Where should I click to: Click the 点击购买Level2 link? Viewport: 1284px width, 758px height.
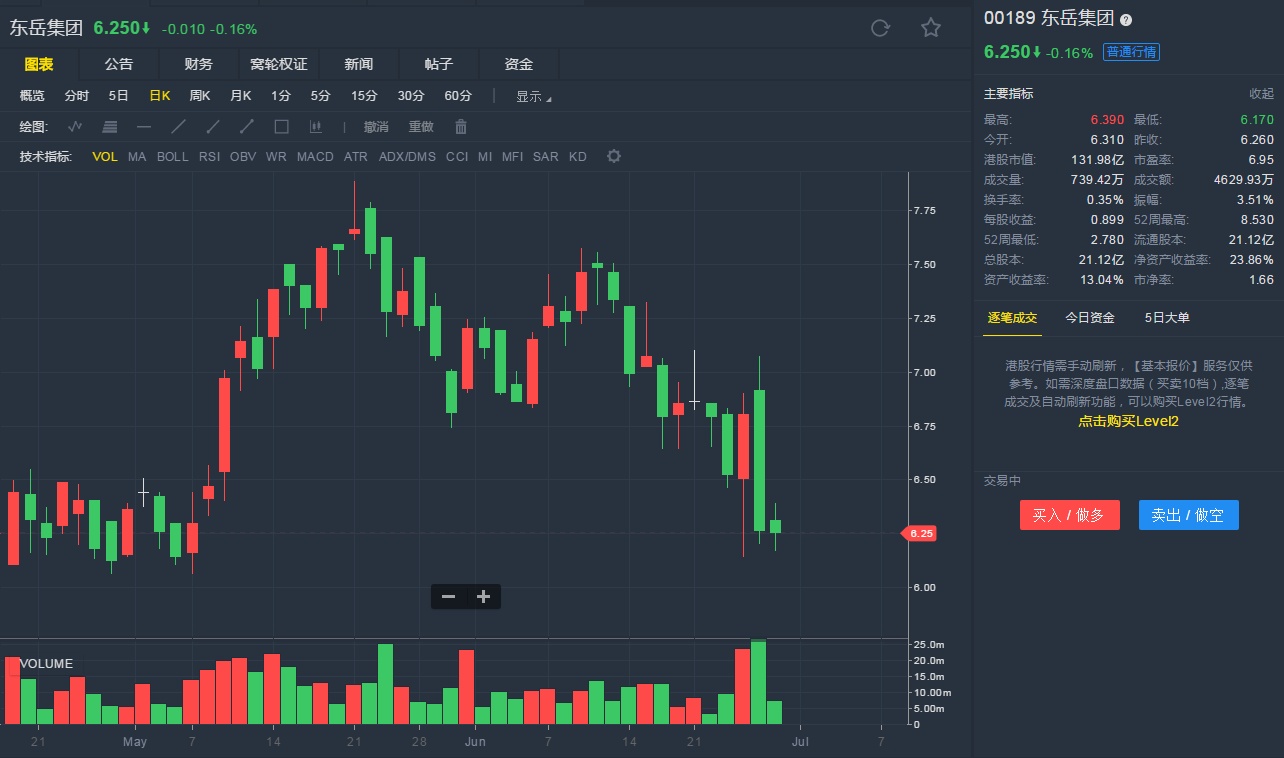1128,422
